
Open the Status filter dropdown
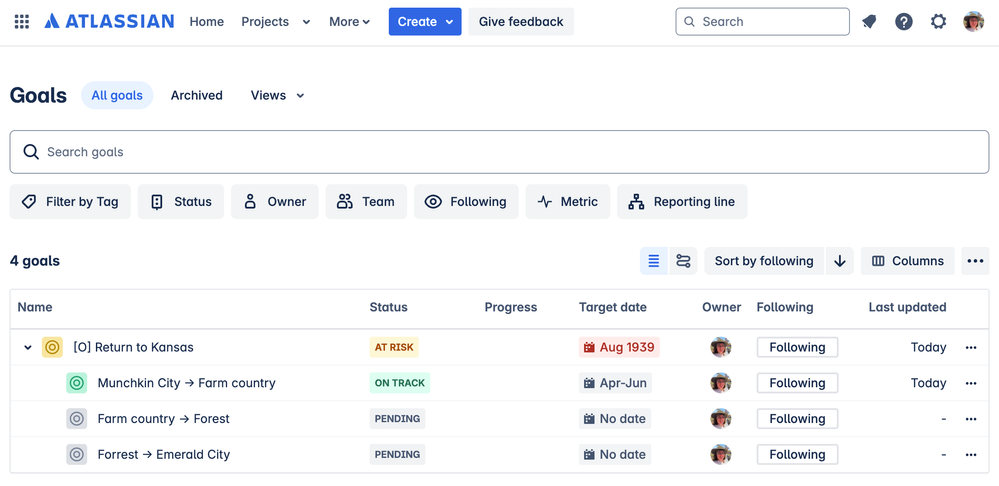[x=181, y=202]
